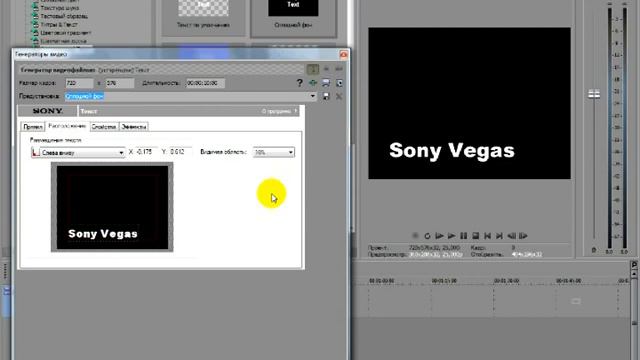Switch to the 'Эффекты' tab
The image size is (640, 360).
pos(134,127)
